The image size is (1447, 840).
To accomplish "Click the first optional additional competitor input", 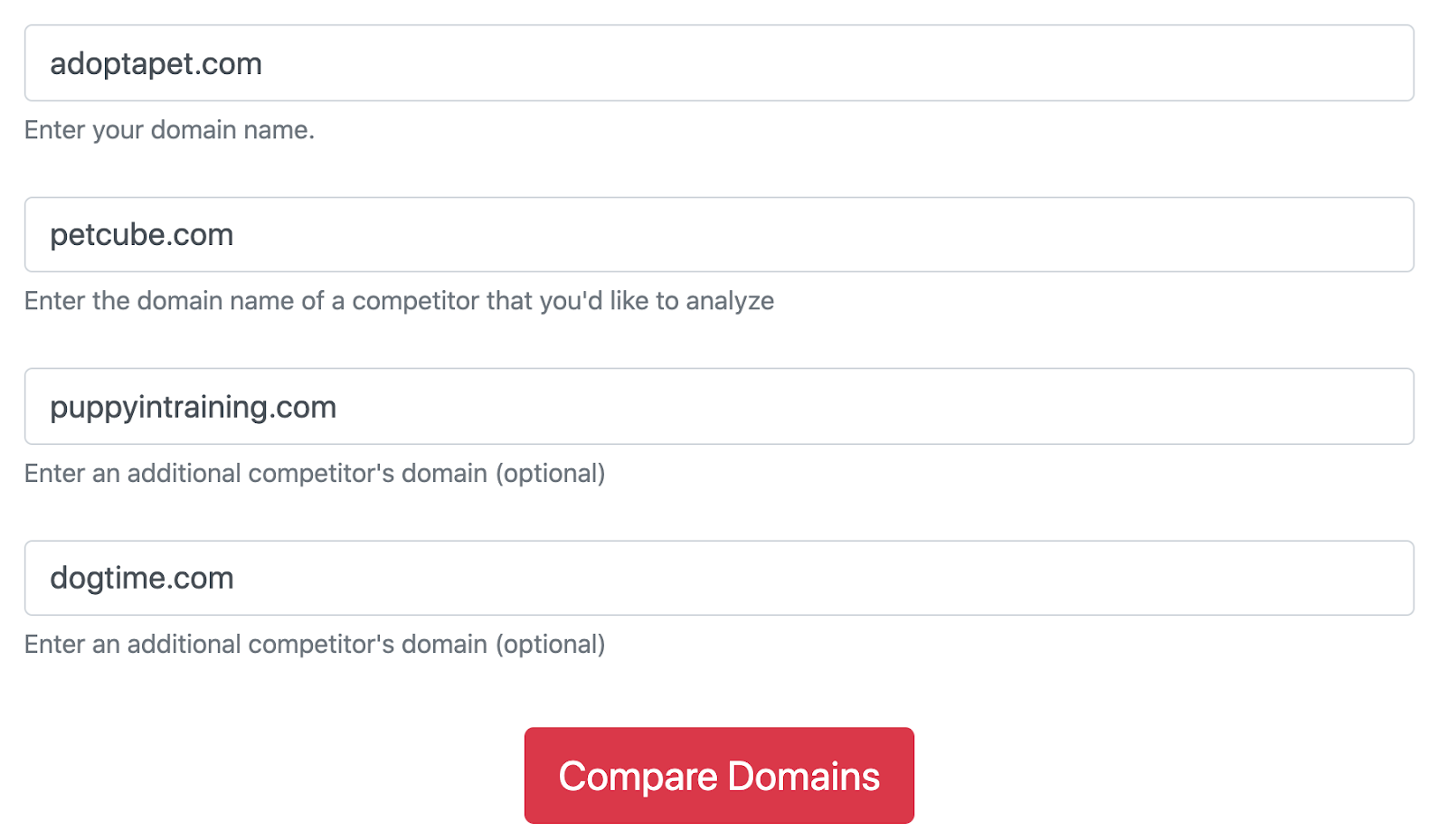I will [719, 407].
